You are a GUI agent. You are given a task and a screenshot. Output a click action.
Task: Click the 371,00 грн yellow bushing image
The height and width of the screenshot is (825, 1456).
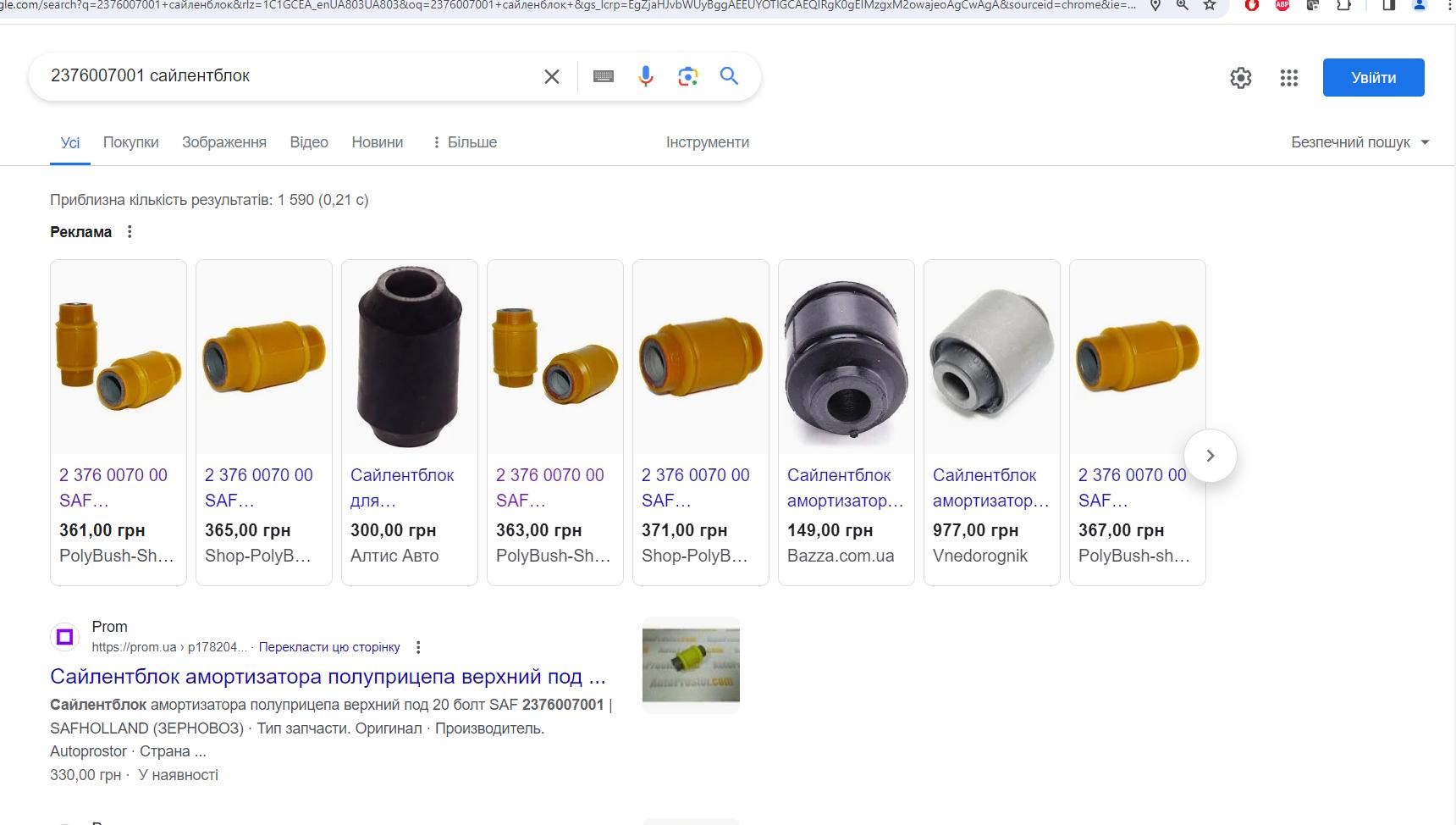click(x=701, y=357)
